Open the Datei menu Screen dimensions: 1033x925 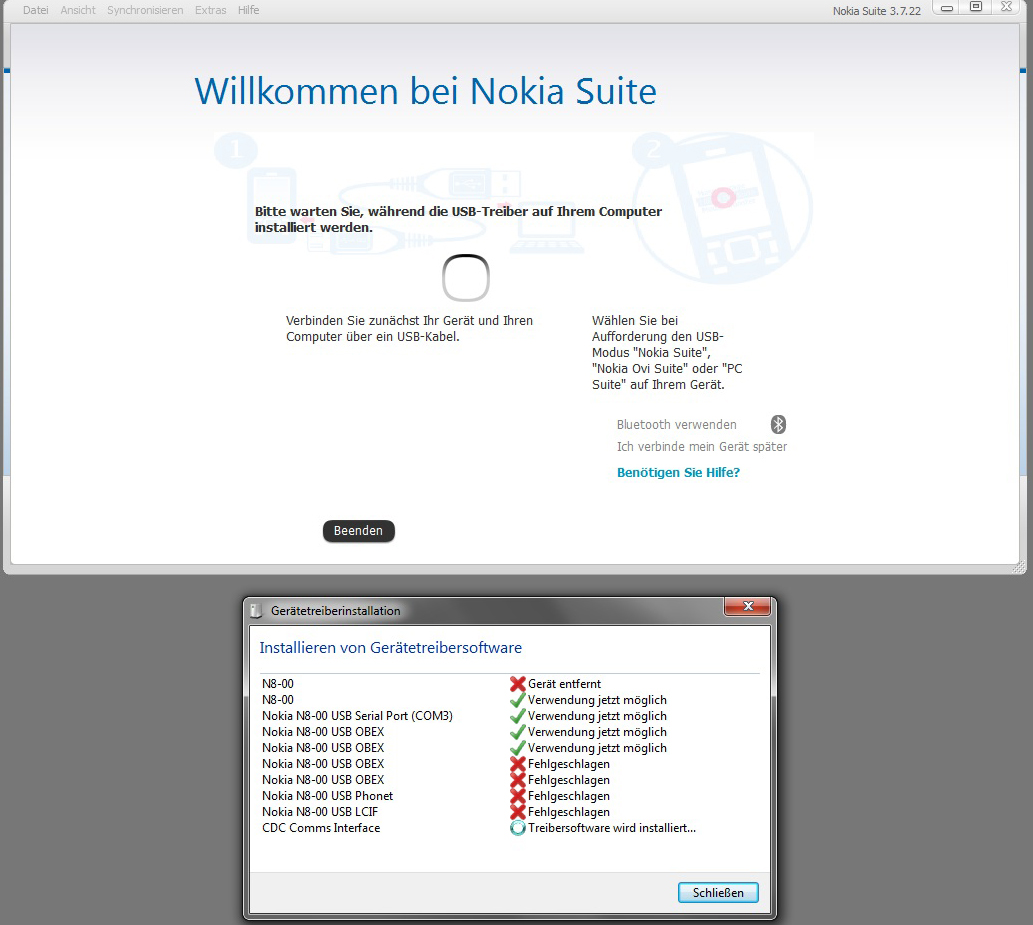pos(36,10)
